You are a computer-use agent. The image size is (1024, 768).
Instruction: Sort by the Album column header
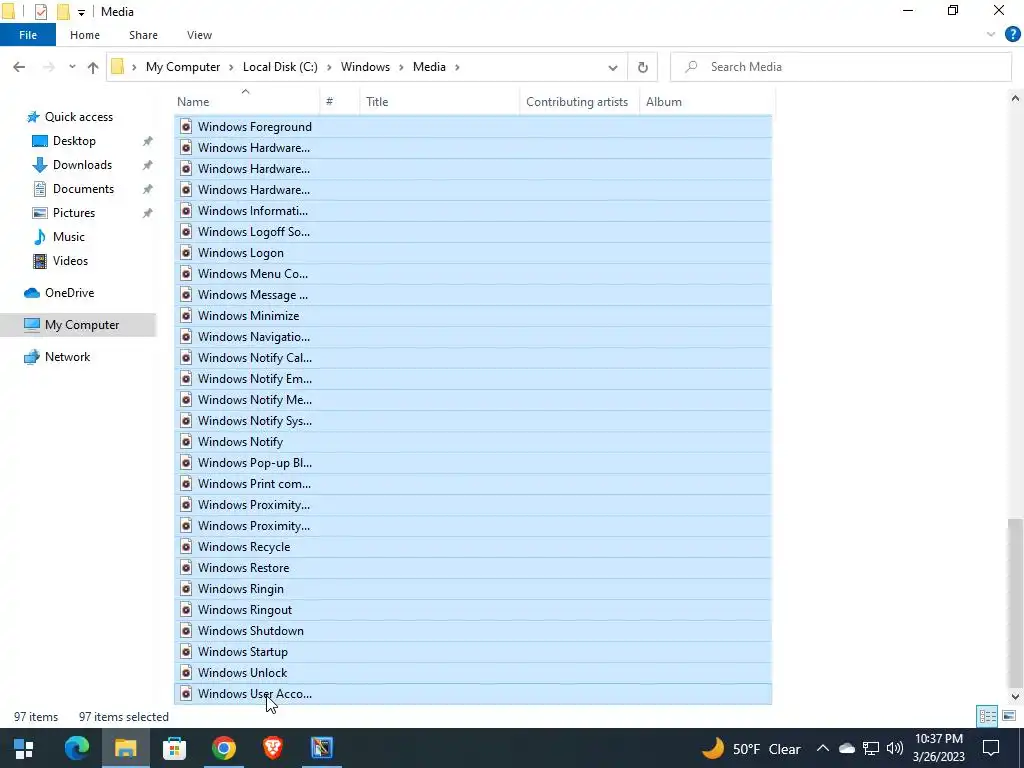(707, 102)
